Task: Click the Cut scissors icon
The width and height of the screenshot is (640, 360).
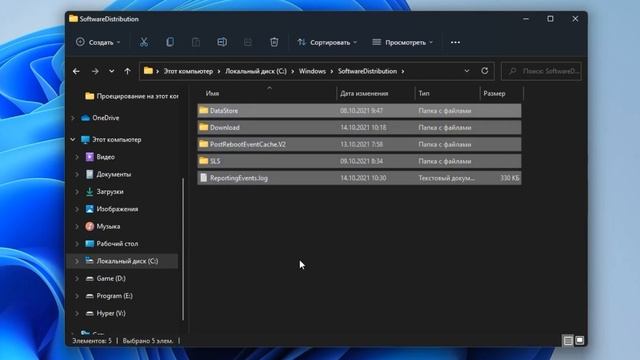Action: [144, 42]
